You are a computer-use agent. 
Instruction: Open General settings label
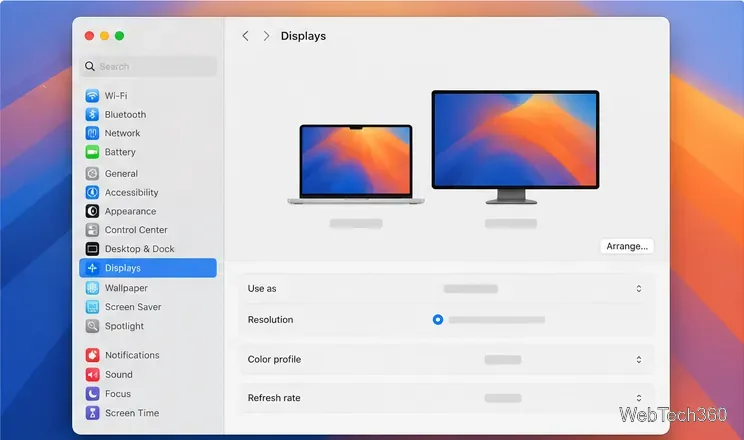[121, 173]
